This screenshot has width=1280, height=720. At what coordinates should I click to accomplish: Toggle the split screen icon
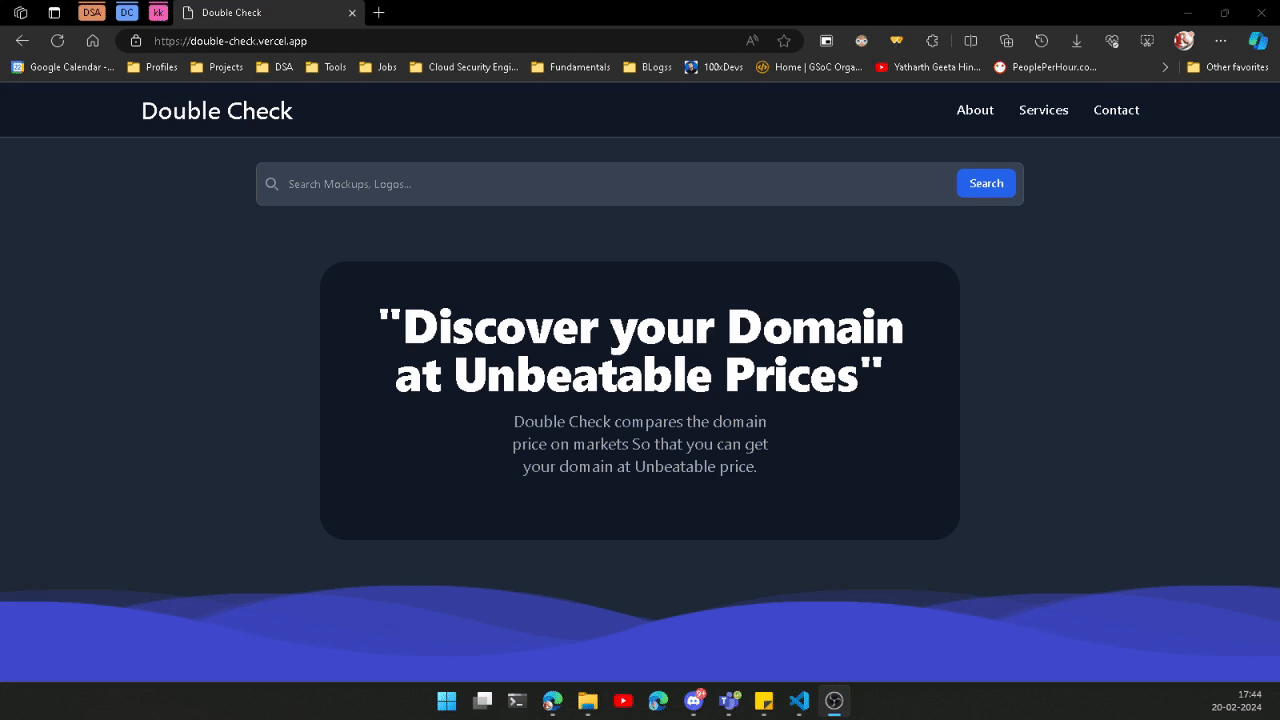(970, 41)
